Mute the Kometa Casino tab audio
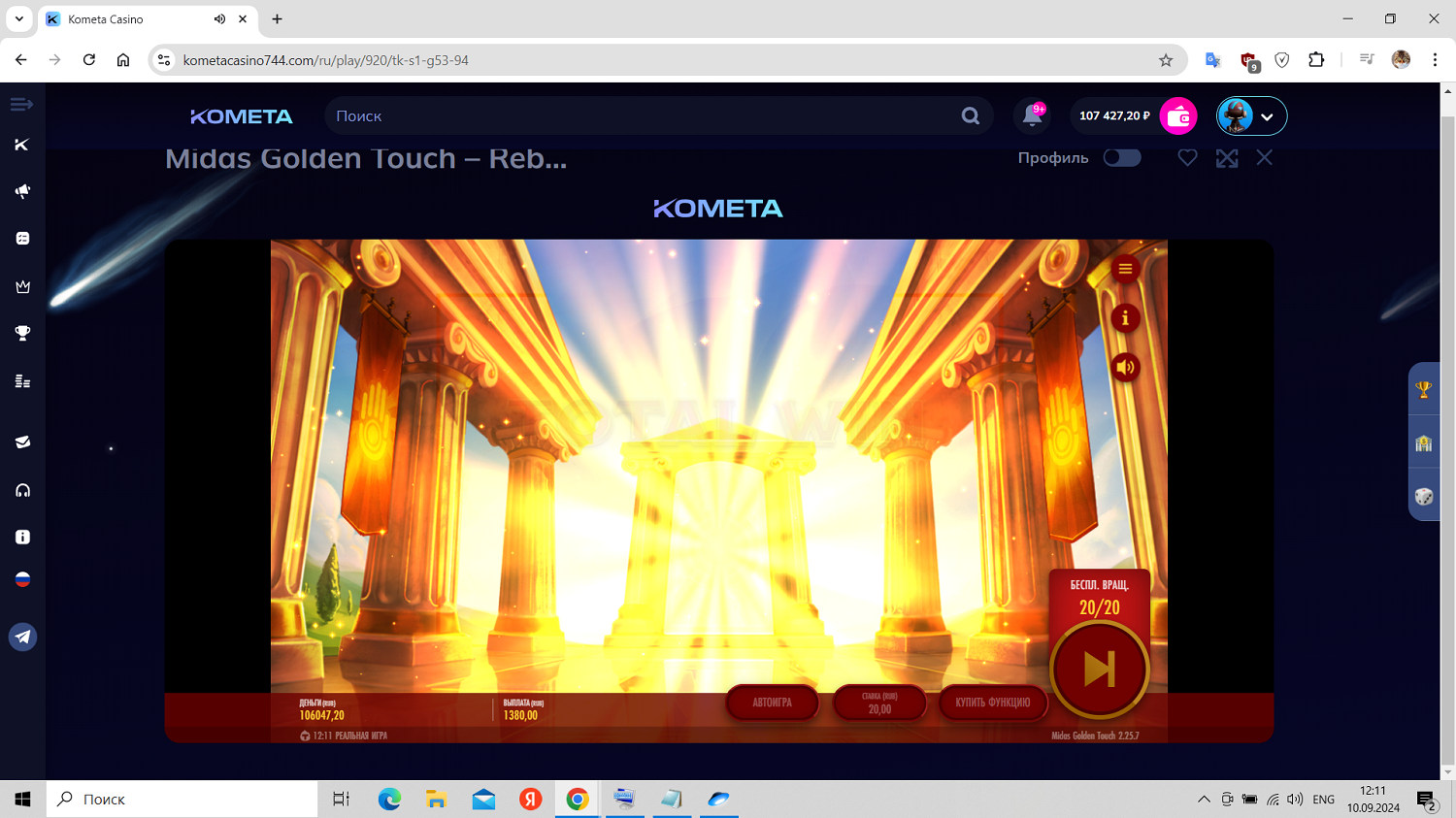Screen dimensions: 1456x818 220,19
